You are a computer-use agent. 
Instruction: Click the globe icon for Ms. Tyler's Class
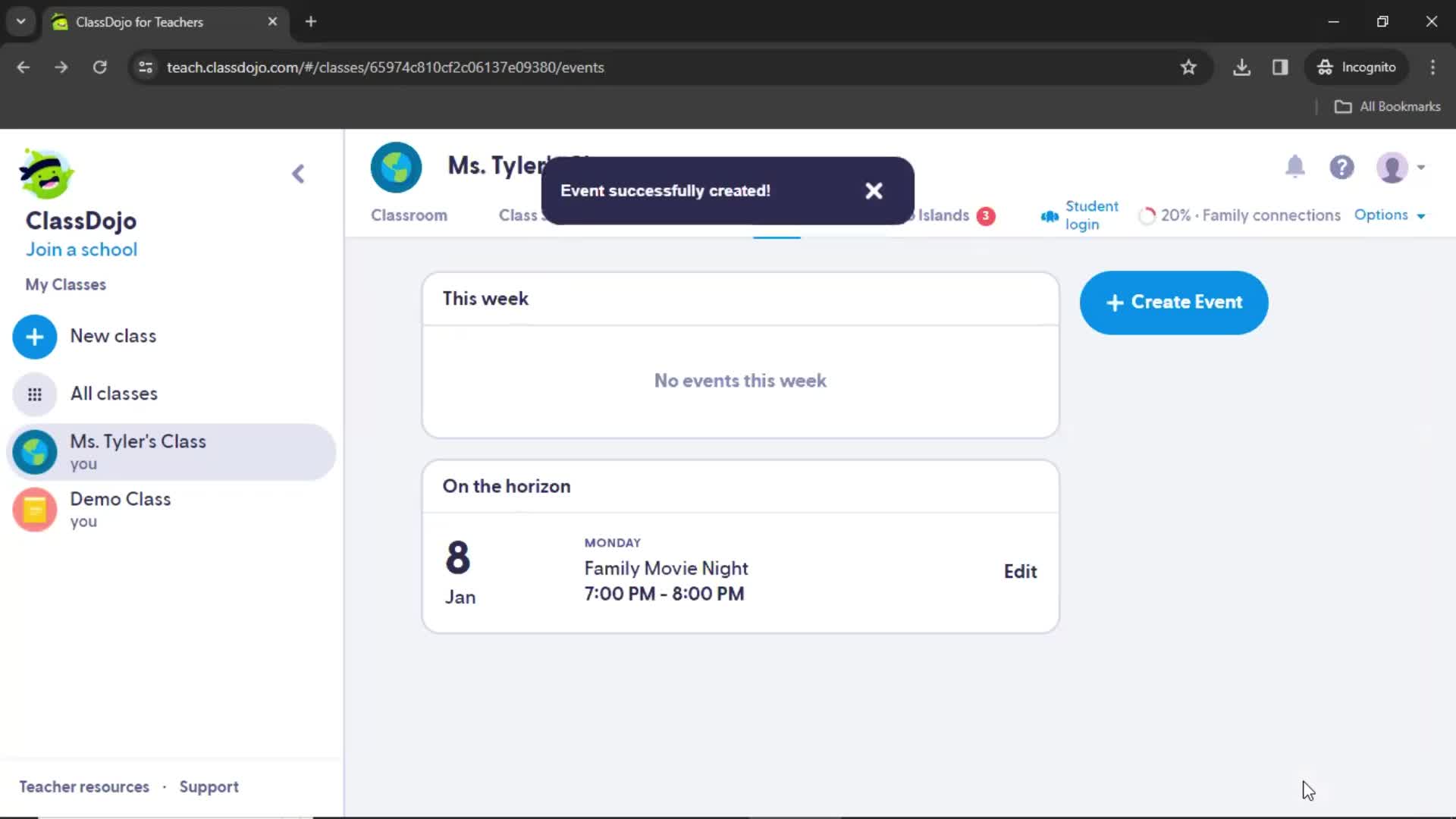35,451
